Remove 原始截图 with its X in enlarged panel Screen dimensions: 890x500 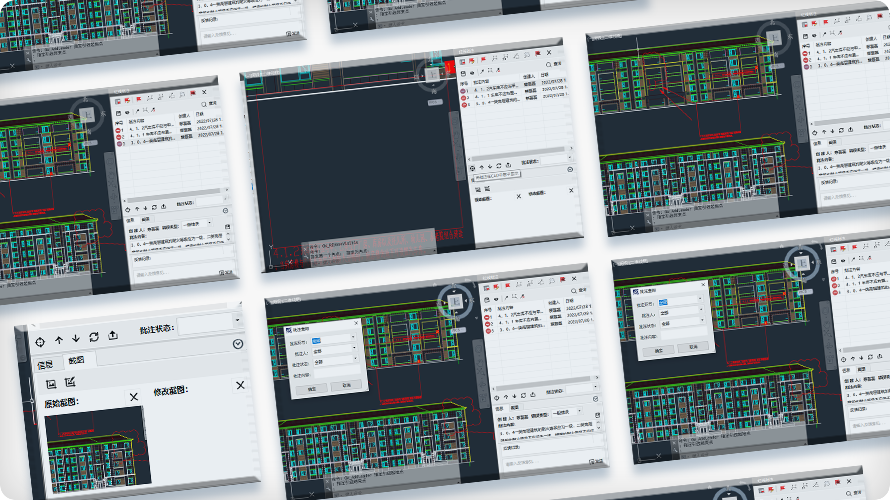click(133, 397)
